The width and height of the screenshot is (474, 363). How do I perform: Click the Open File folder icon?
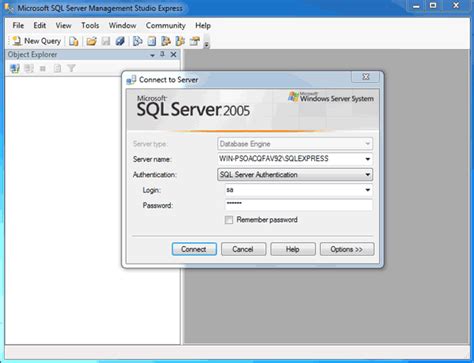point(91,41)
